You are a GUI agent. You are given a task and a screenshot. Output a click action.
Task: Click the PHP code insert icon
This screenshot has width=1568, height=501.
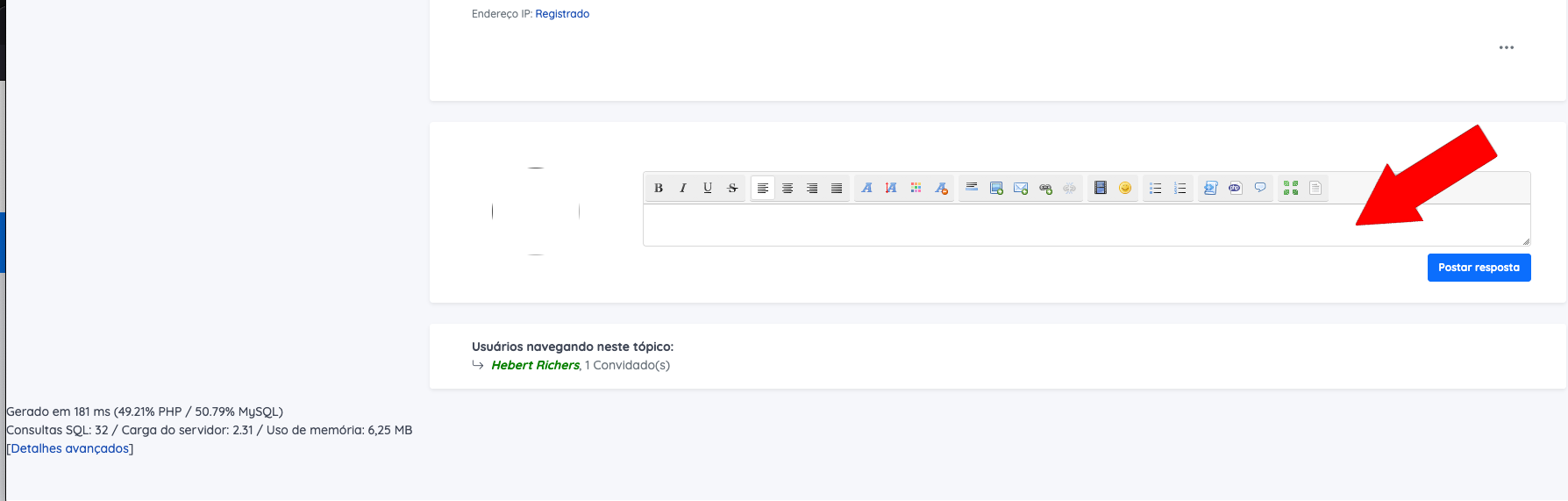(1236, 188)
